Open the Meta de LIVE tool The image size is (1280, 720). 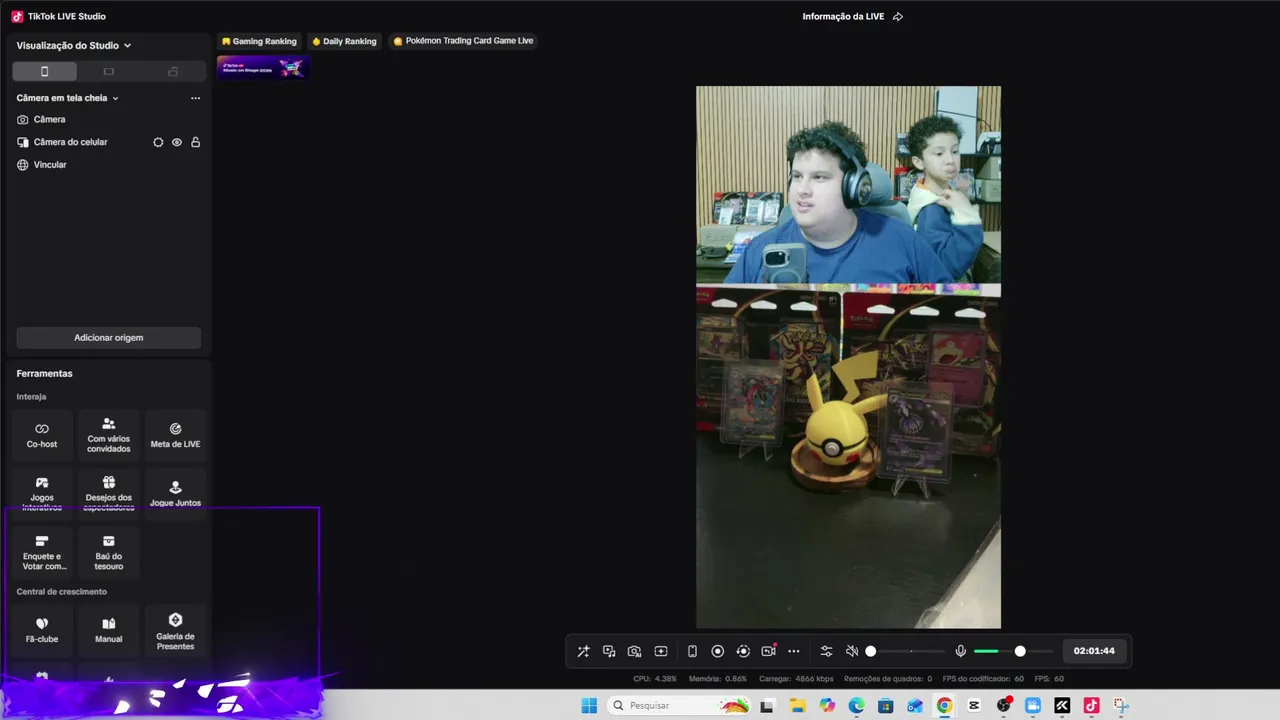(175, 435)
